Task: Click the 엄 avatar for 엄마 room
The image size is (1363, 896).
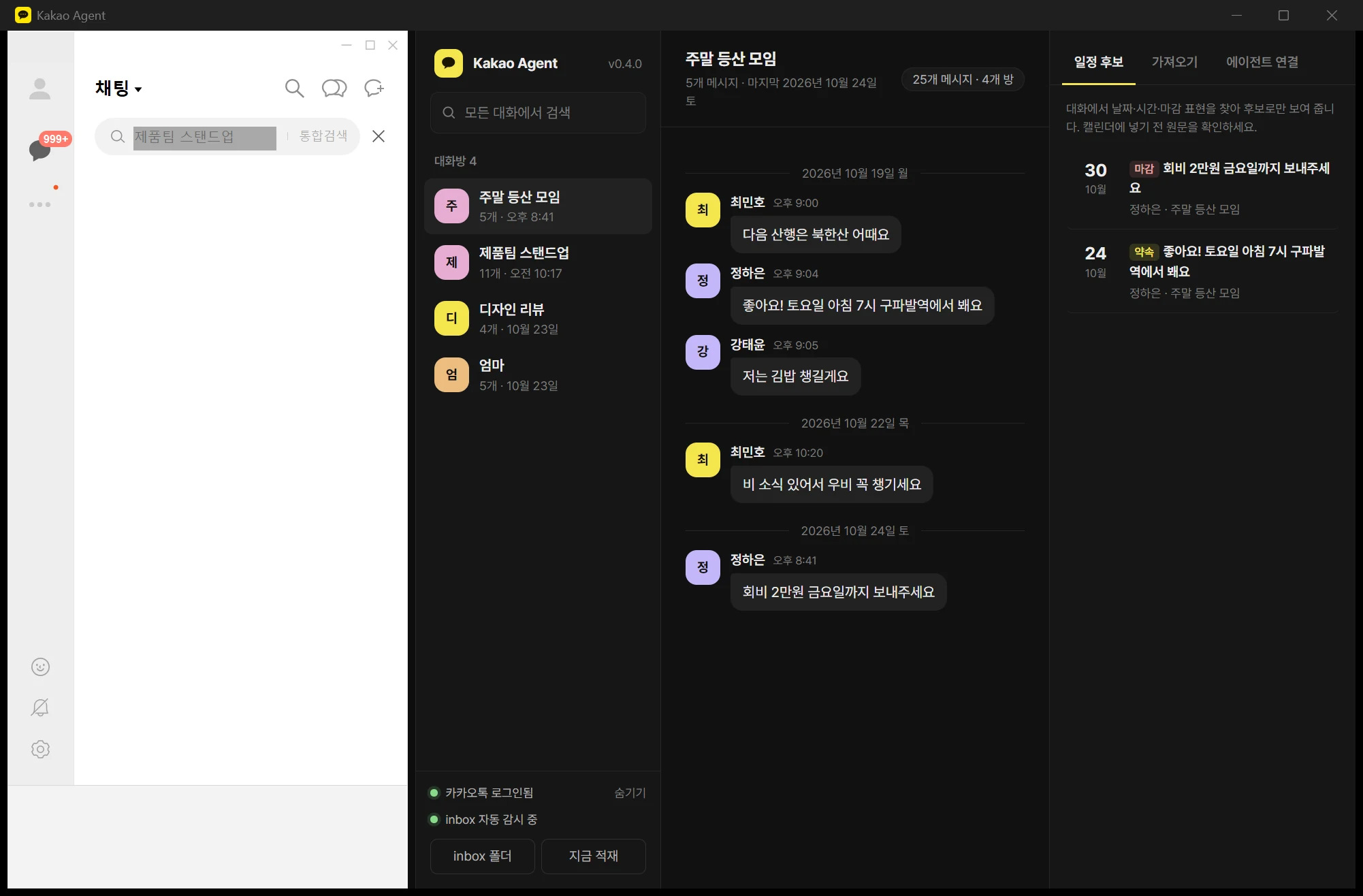Action: (x=451, y=374)
